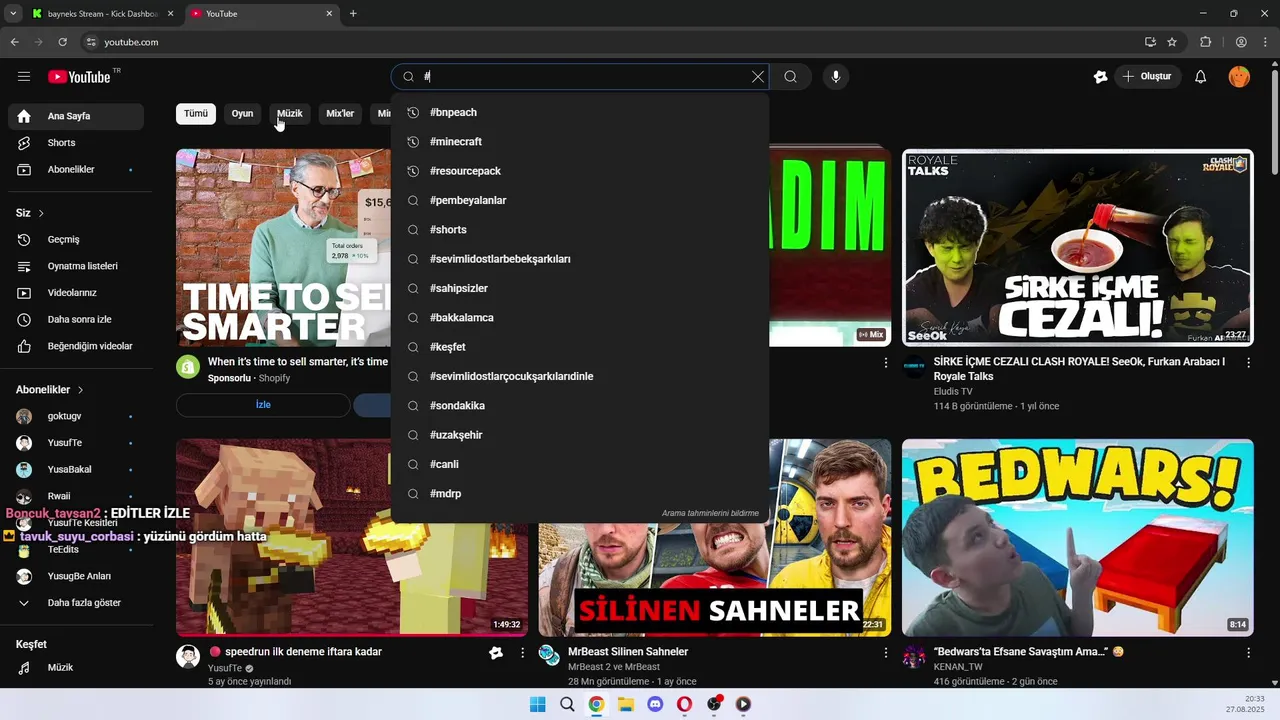The height and width of the screenshot is (720, 1280).
Task: Open Chrome three-dot menu
Action: [x=1266, y=42]
